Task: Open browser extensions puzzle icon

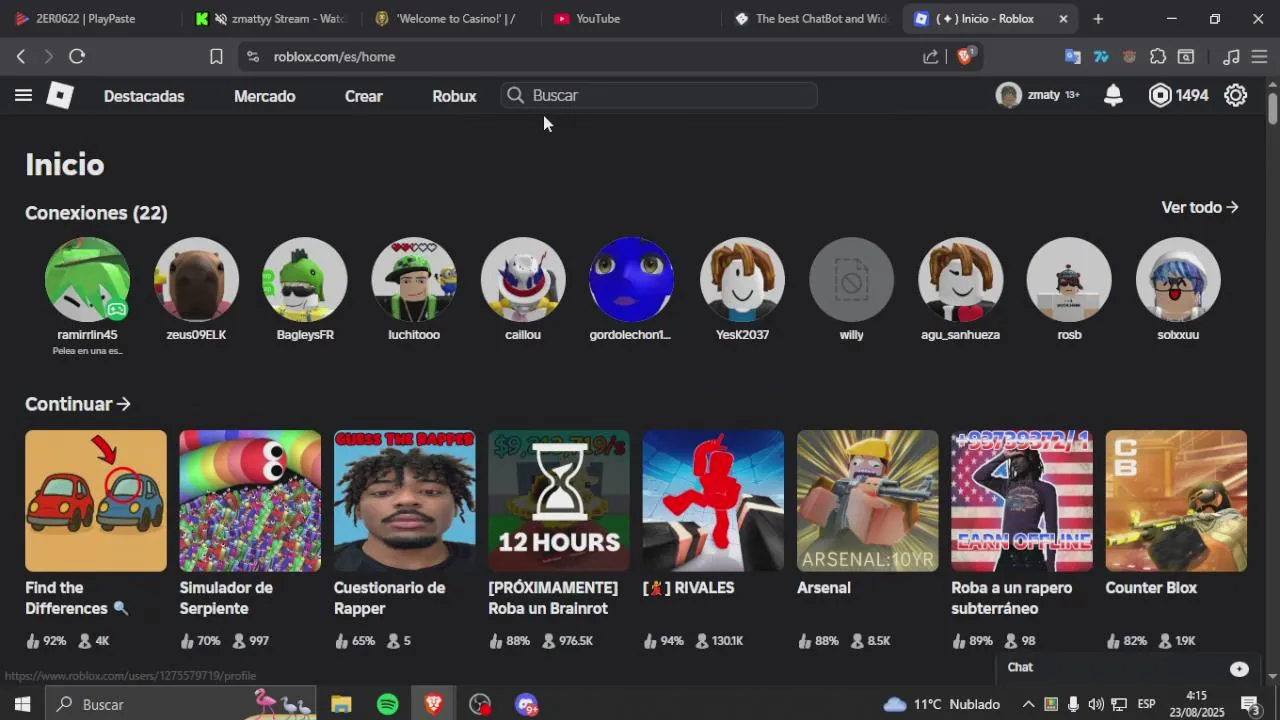Action: pos(1158,57)
